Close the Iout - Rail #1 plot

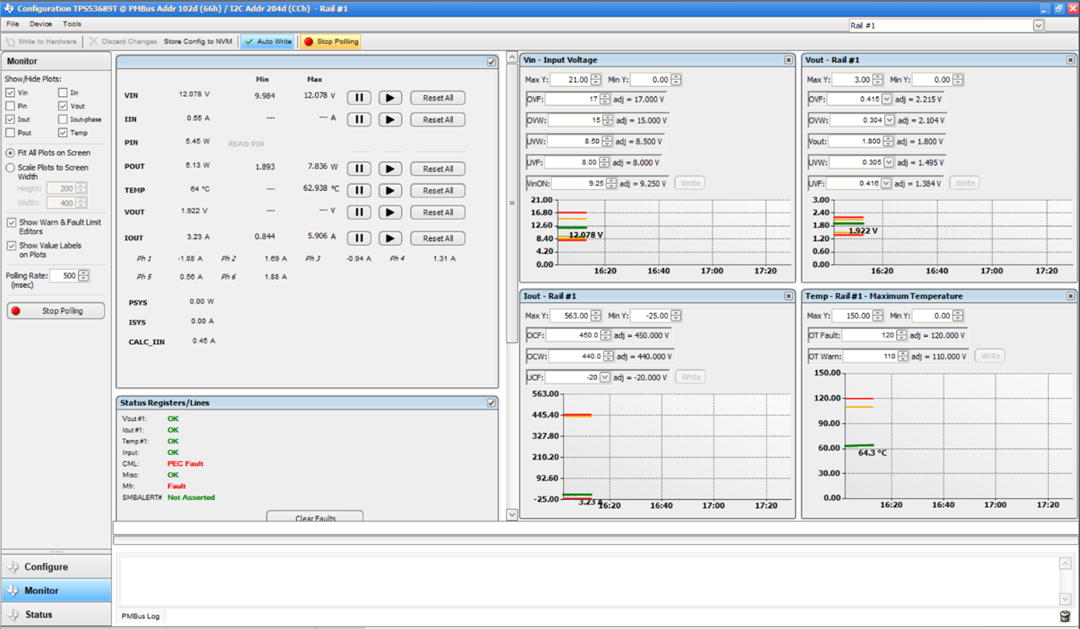(788, 296)
